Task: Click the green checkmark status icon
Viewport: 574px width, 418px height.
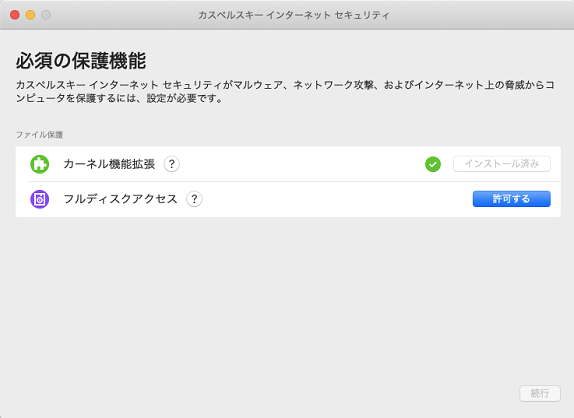Action: [433, 164]
